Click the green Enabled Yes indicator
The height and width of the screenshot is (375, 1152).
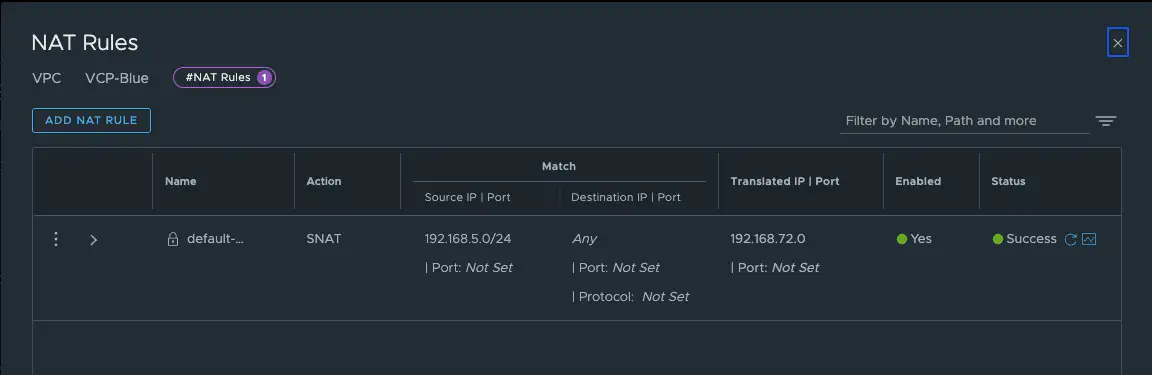click(x=901, y=239)
